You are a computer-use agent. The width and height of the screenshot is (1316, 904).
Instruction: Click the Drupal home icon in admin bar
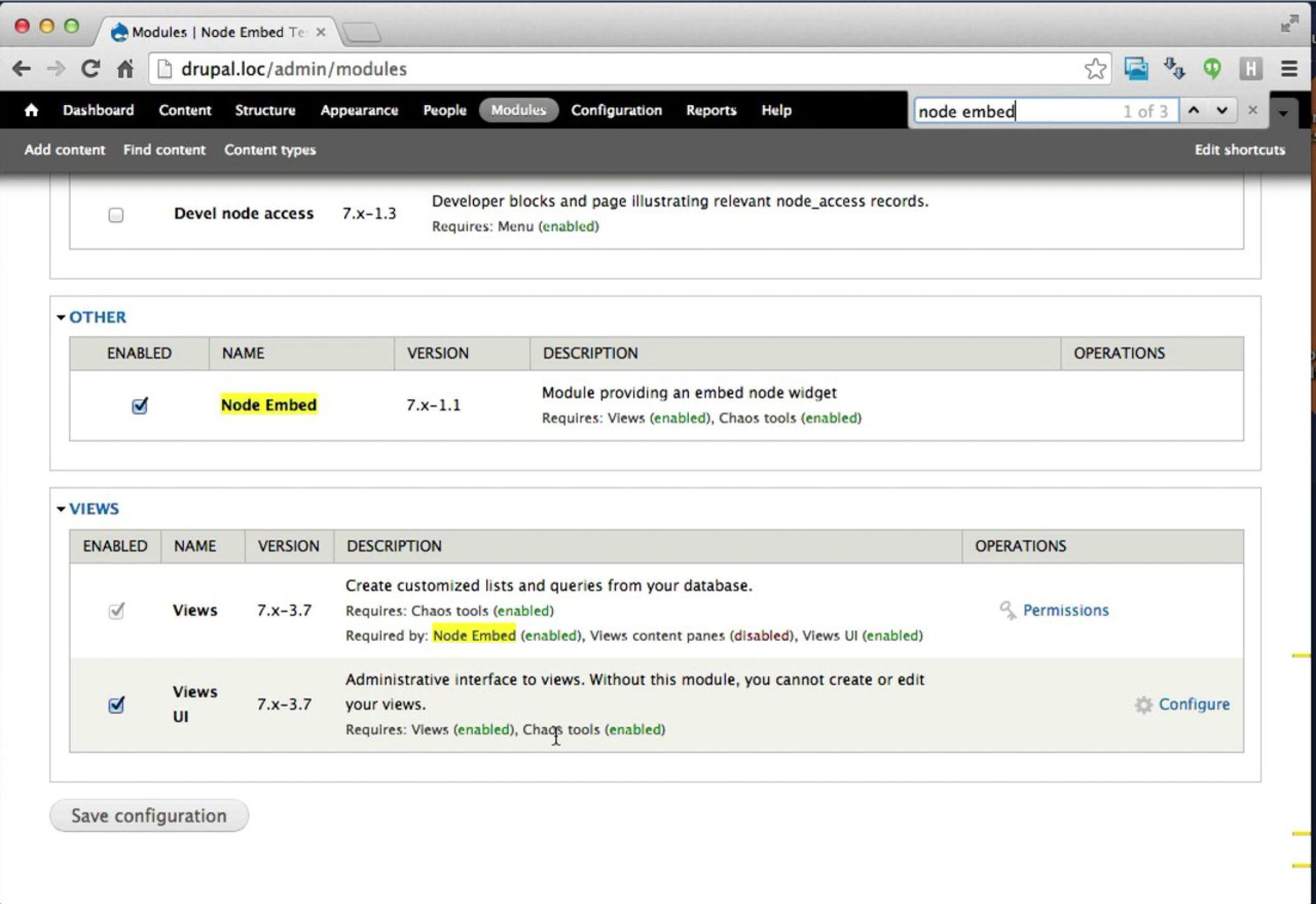[x=31, y=110]
